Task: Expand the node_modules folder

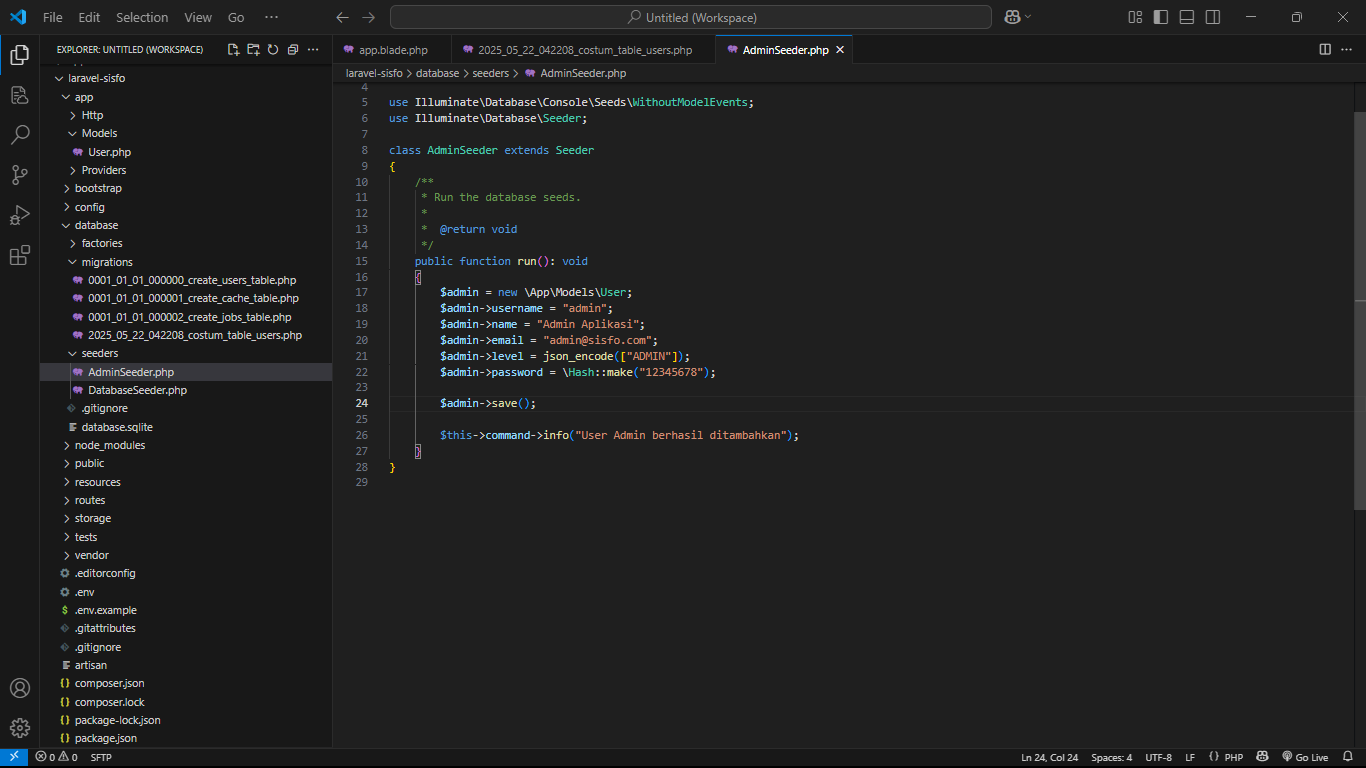Action: click(x=109, y=445)
